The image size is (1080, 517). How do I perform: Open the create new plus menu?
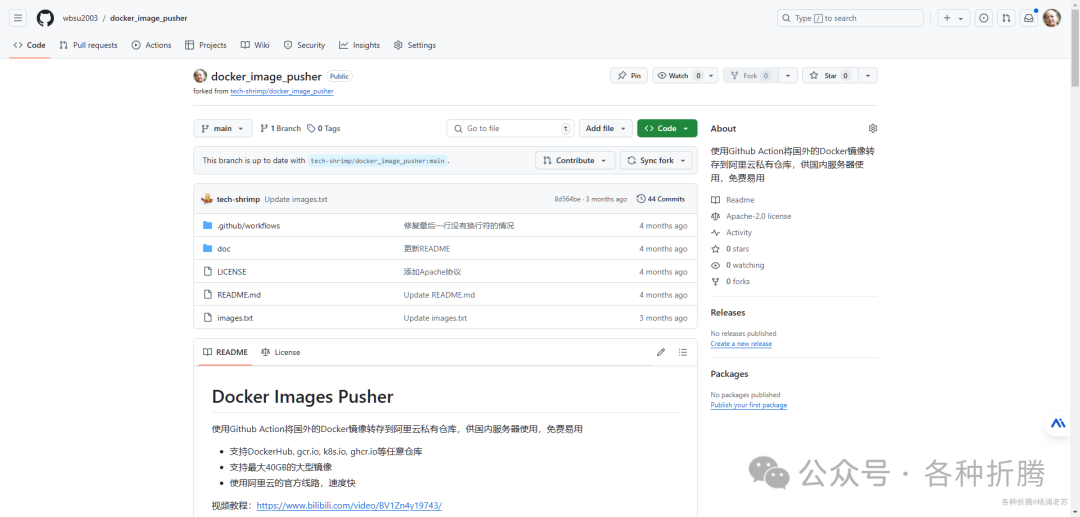pos(954,19)
